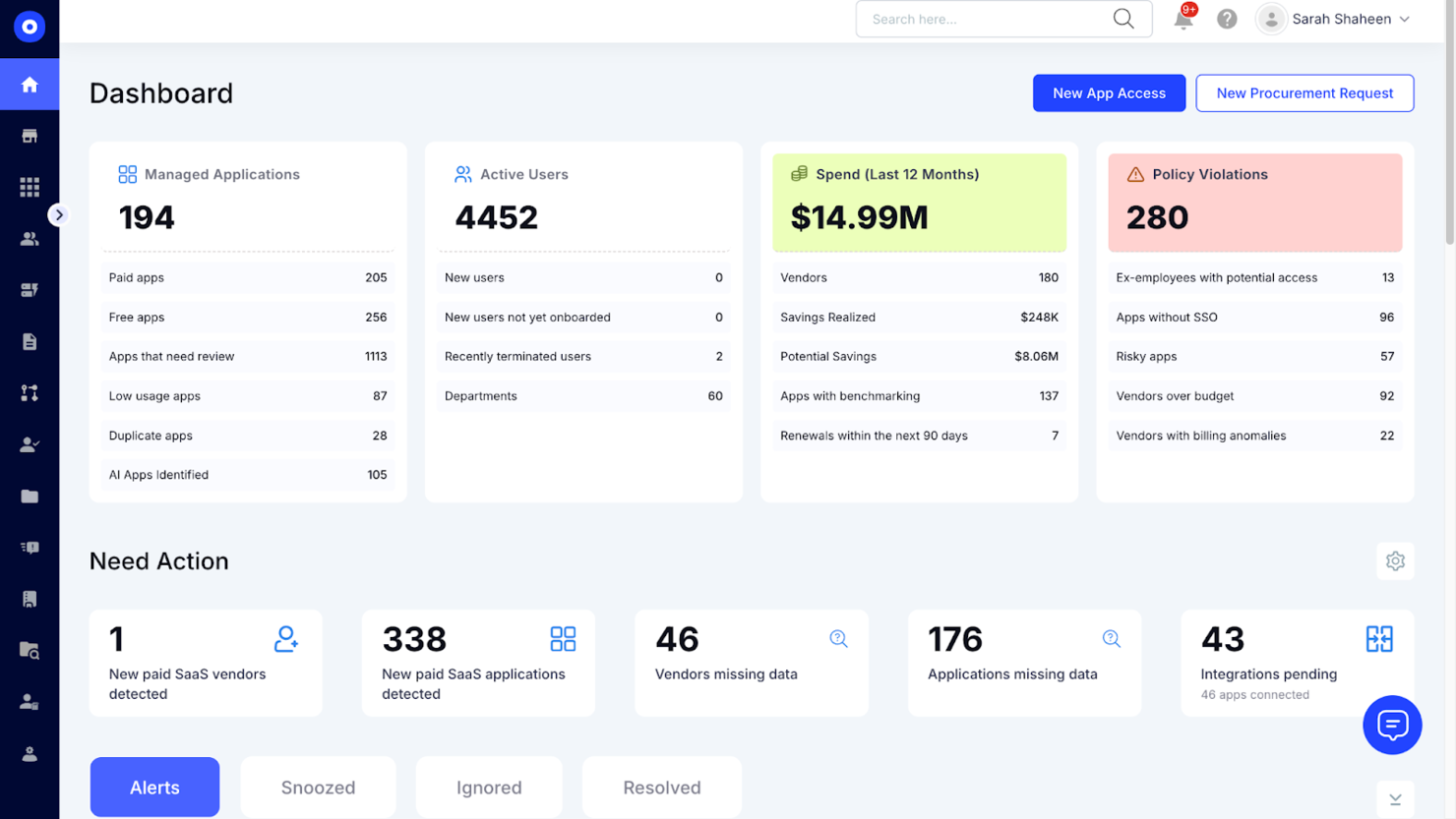Expand the collapsed sidebar with the chevron arrow
Screen dimensions: 1456x819
click(59, 214)
